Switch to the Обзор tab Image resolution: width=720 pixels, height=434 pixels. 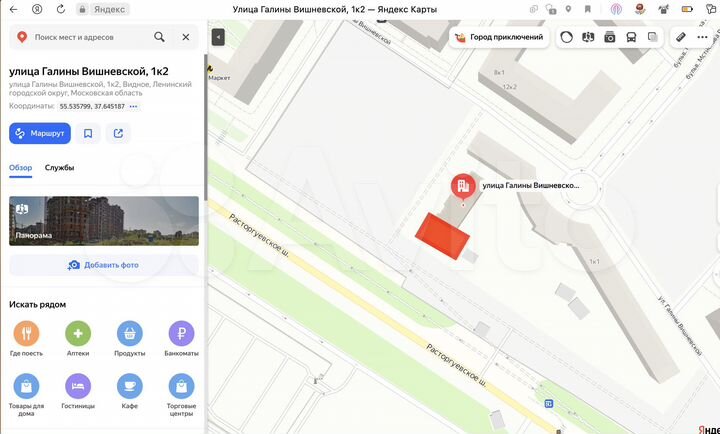(x=21, y=168)
